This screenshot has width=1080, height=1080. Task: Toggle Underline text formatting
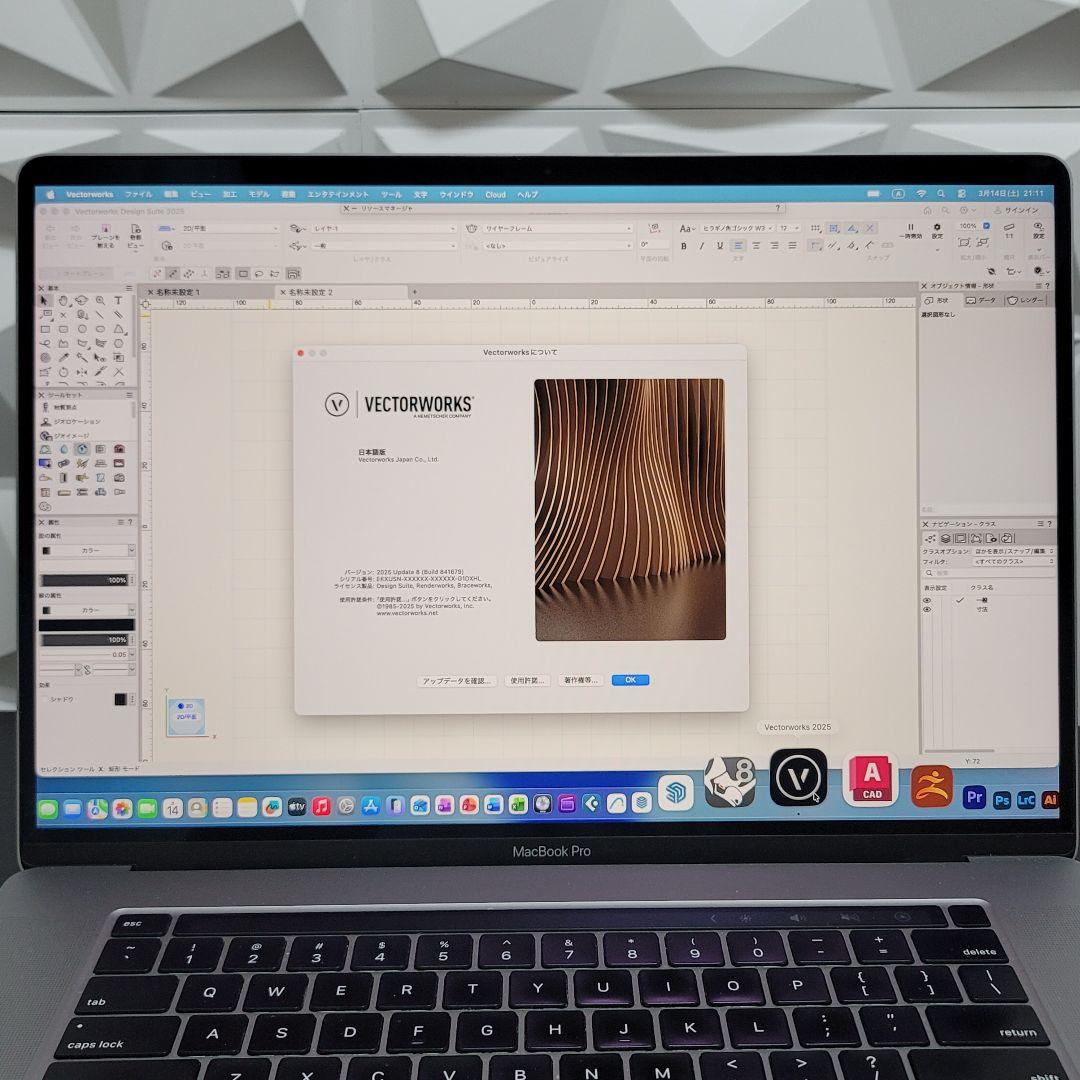pyautogui.click(x=720, y=245)
